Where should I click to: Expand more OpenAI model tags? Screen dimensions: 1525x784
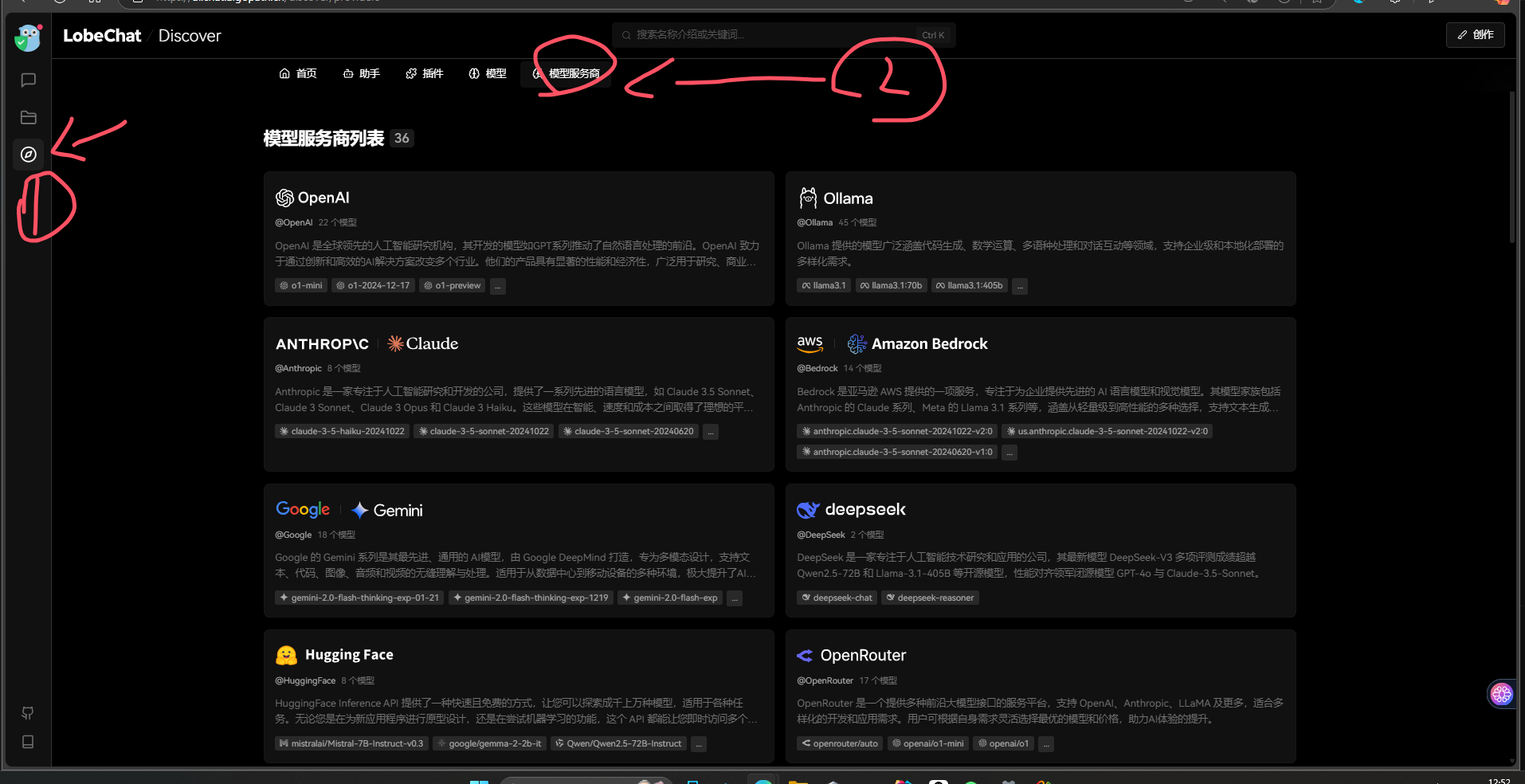tap(498, 286)
